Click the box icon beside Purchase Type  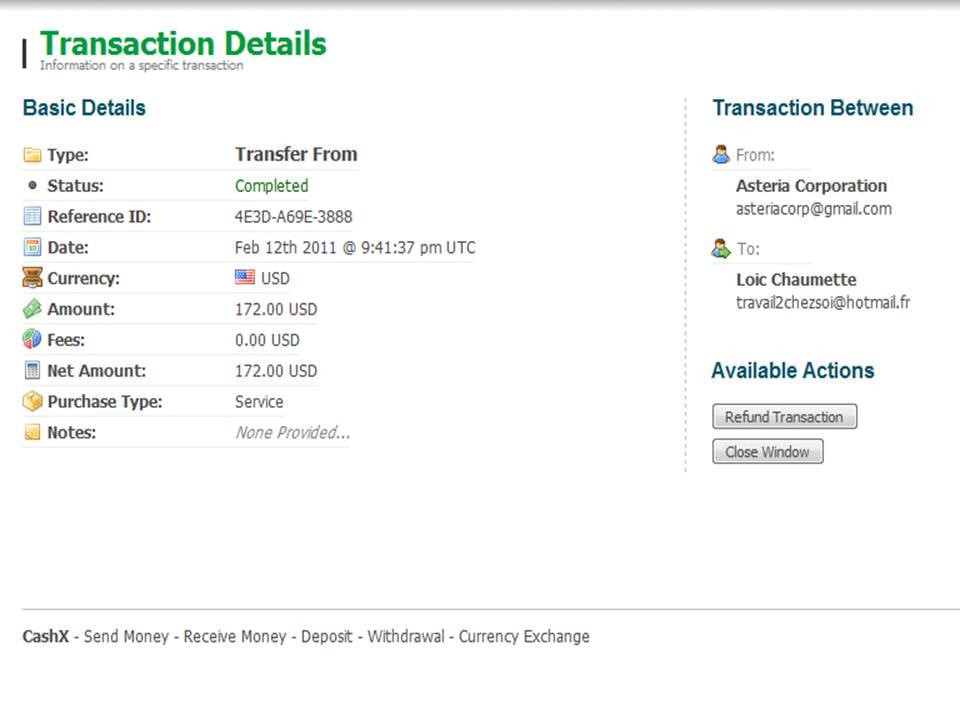32,401
